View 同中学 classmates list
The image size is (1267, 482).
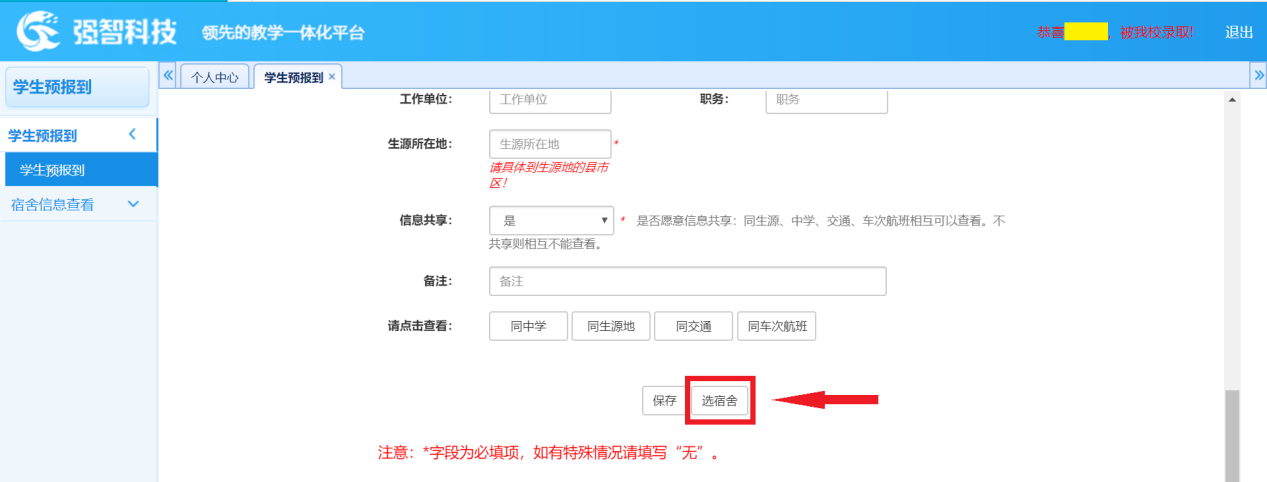click(x=528, y=326)
